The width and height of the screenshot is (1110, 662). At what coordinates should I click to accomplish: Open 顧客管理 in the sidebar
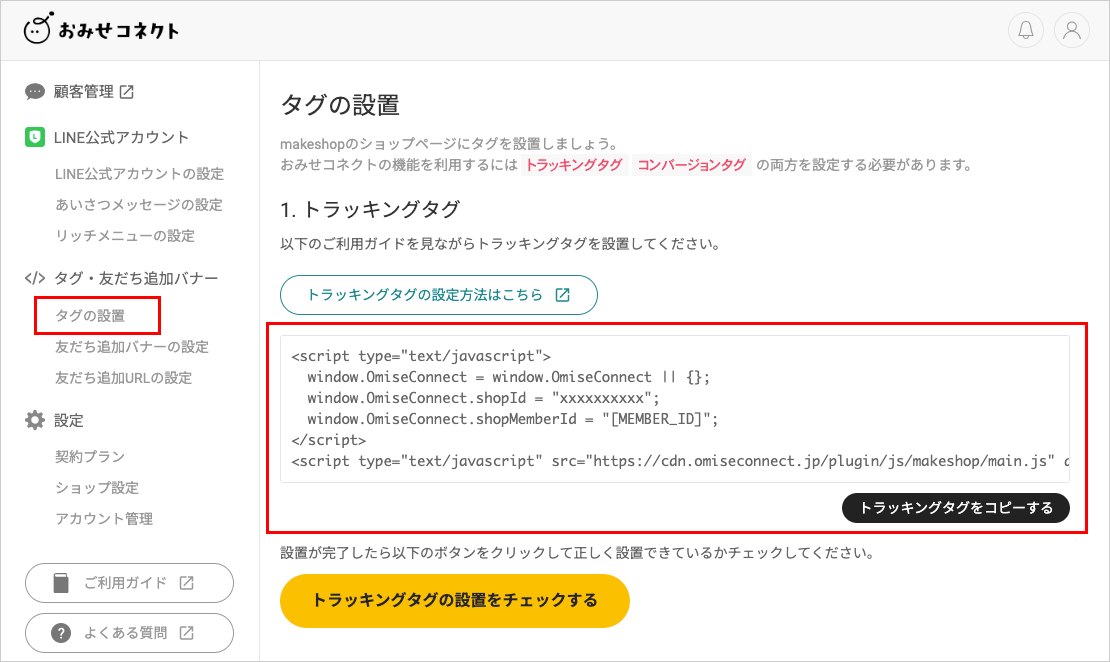(84, 92)
